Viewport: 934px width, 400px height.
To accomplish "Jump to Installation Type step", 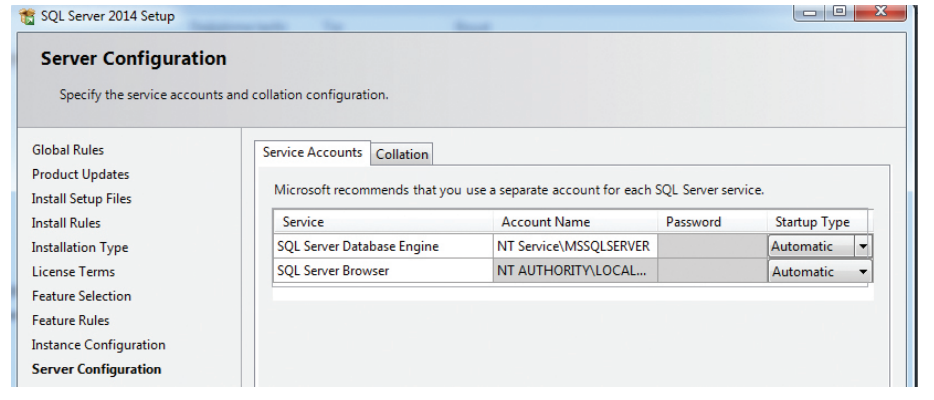I will point(80,247).
